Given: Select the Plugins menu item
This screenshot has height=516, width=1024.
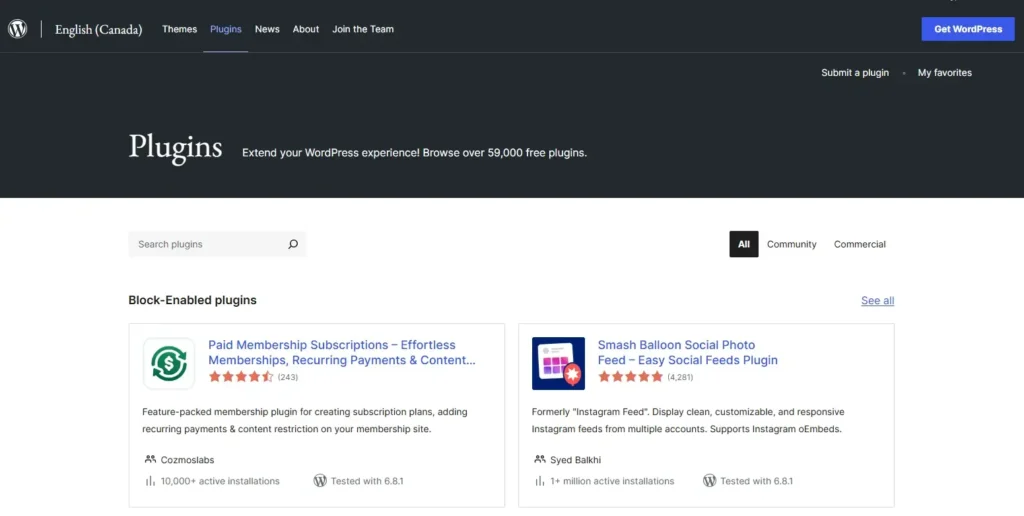Looking at the screenshot, I should 226,29.
